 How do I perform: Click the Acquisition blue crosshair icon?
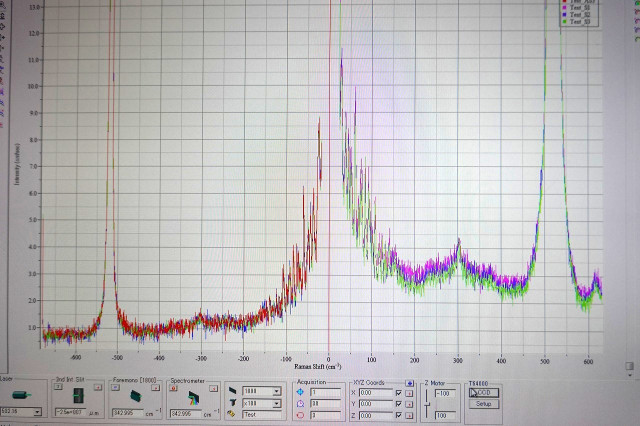[299, 392]
